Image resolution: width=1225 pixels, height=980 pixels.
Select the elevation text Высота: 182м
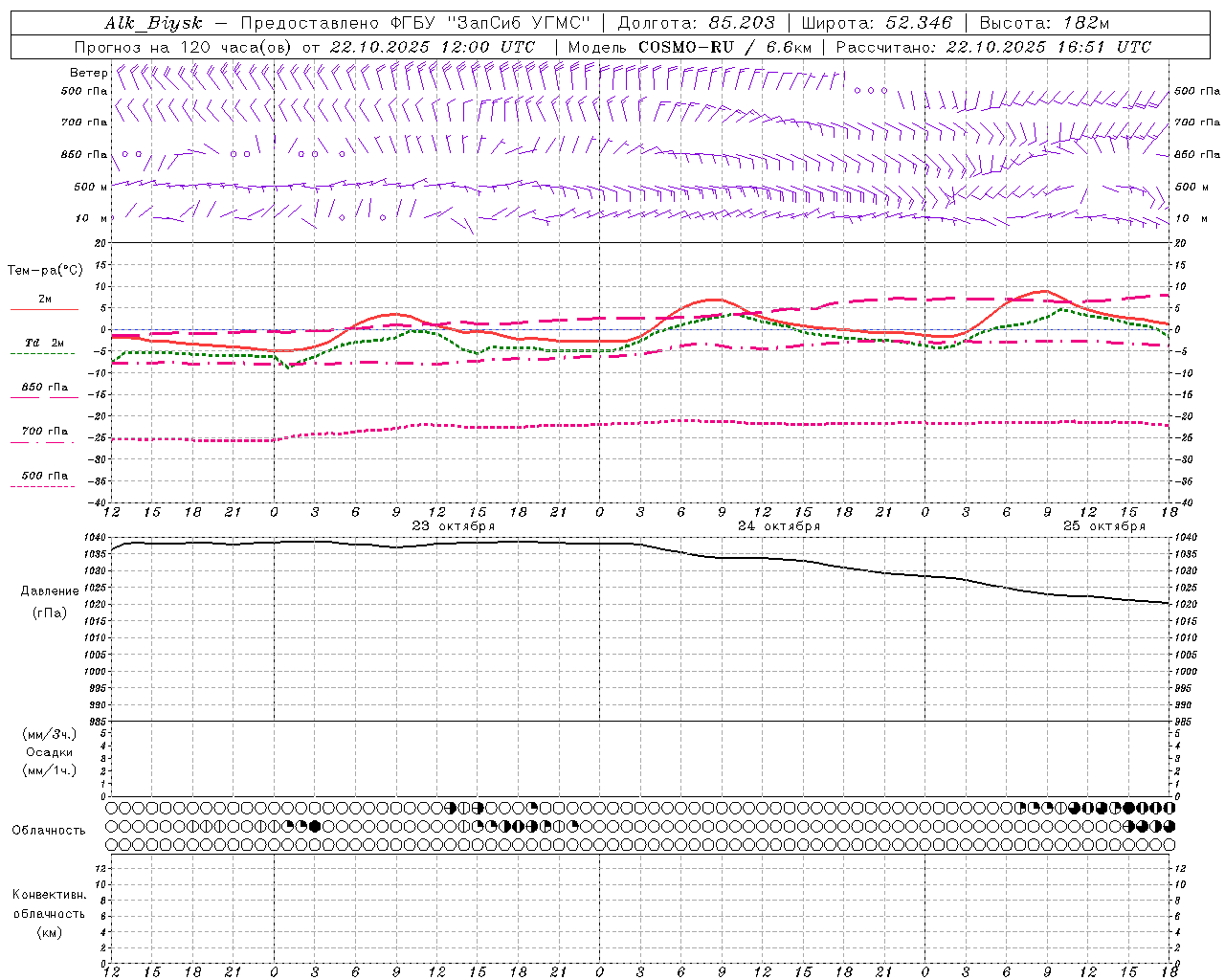pos(1044,23)
